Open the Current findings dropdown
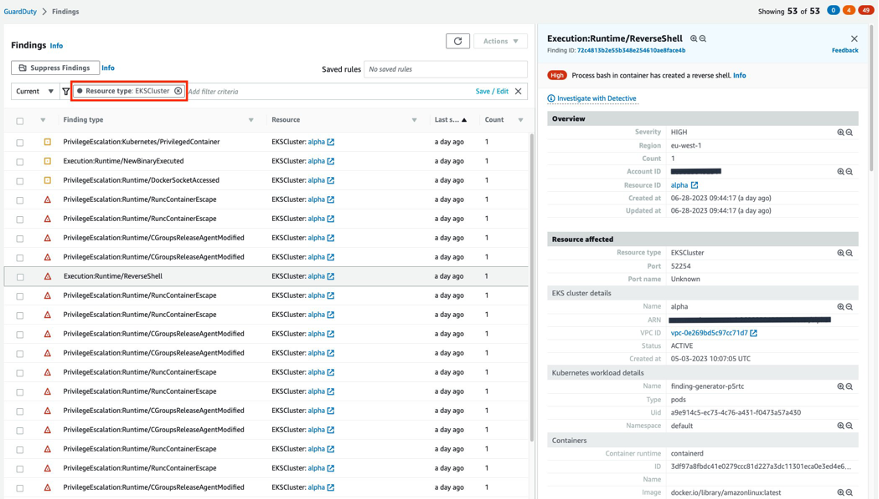The height and width of the screenshot is (499, 879). [x=35, y=91]
